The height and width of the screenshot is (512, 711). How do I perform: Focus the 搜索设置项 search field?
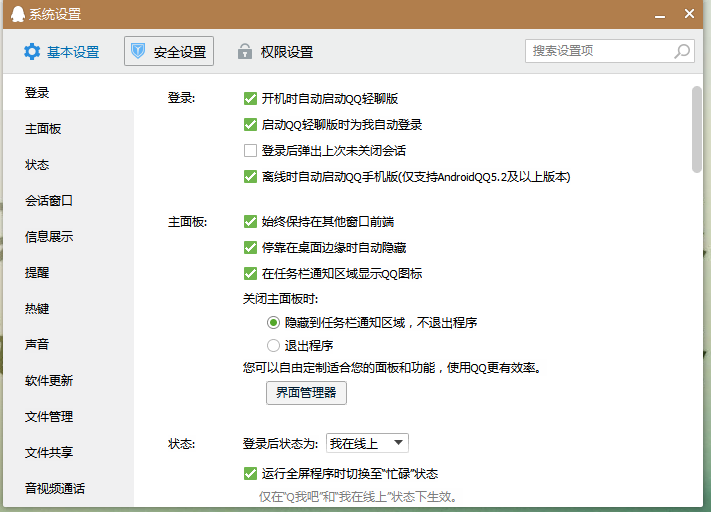(610, 51)
